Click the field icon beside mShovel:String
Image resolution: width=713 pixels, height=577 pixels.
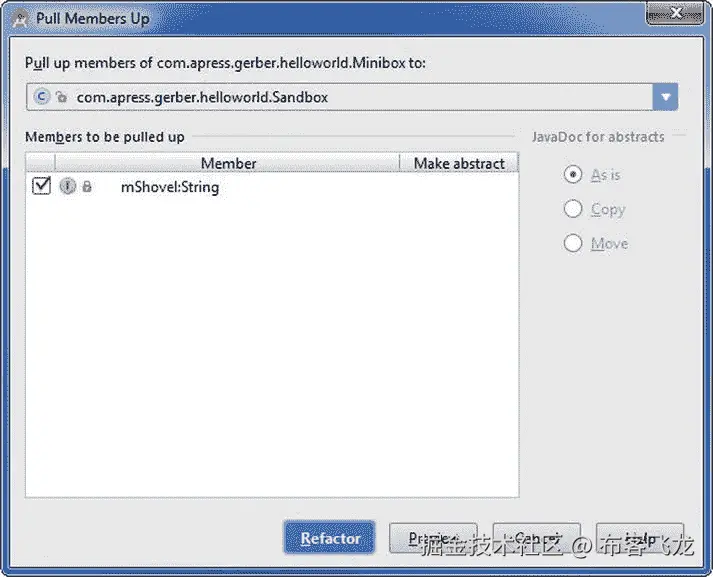coord(68,186)
